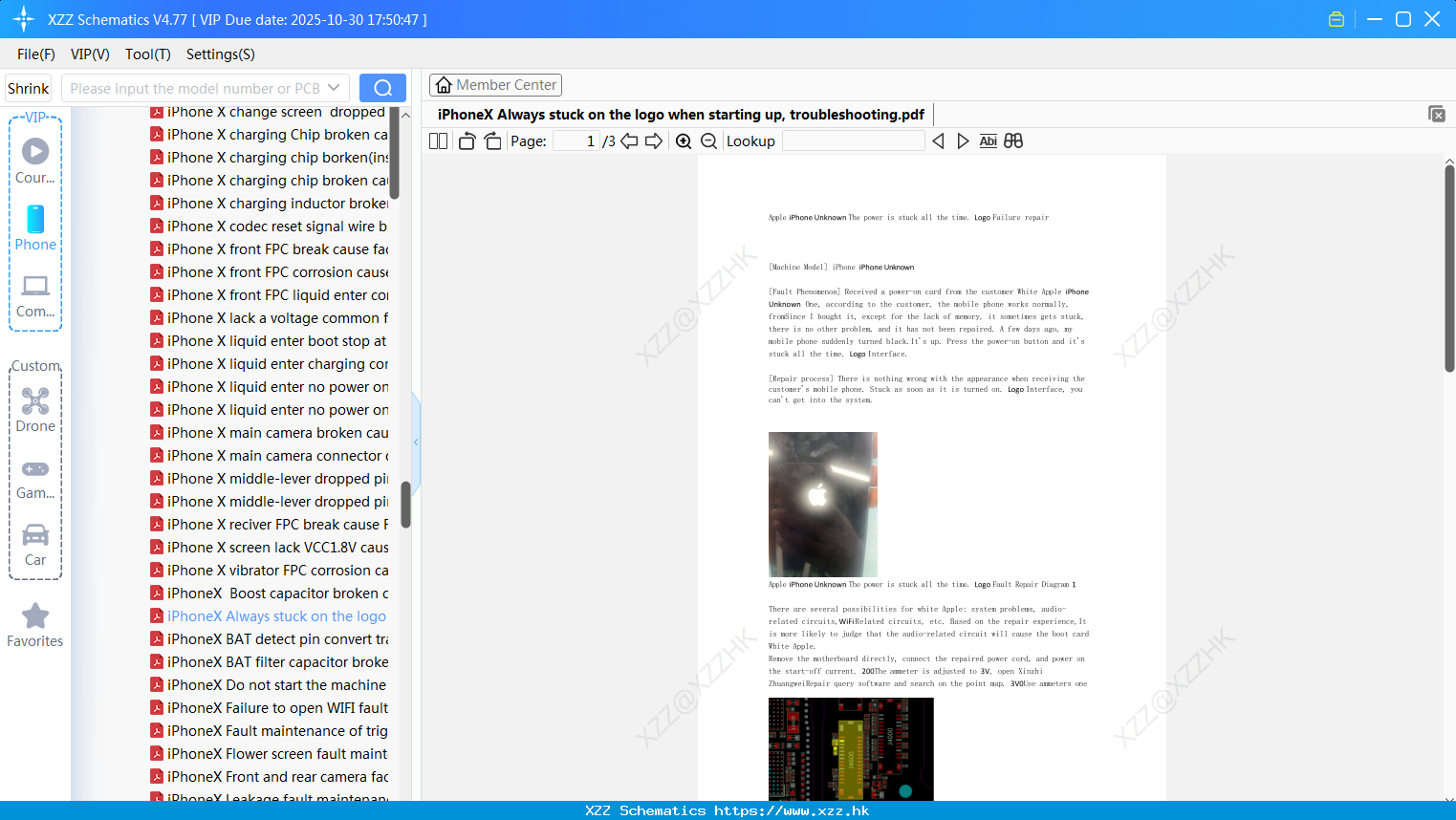The image size is (1456, 820).
Task: Open iPhoneX Failure to open WIFI fault
Action: pos(270,708)
